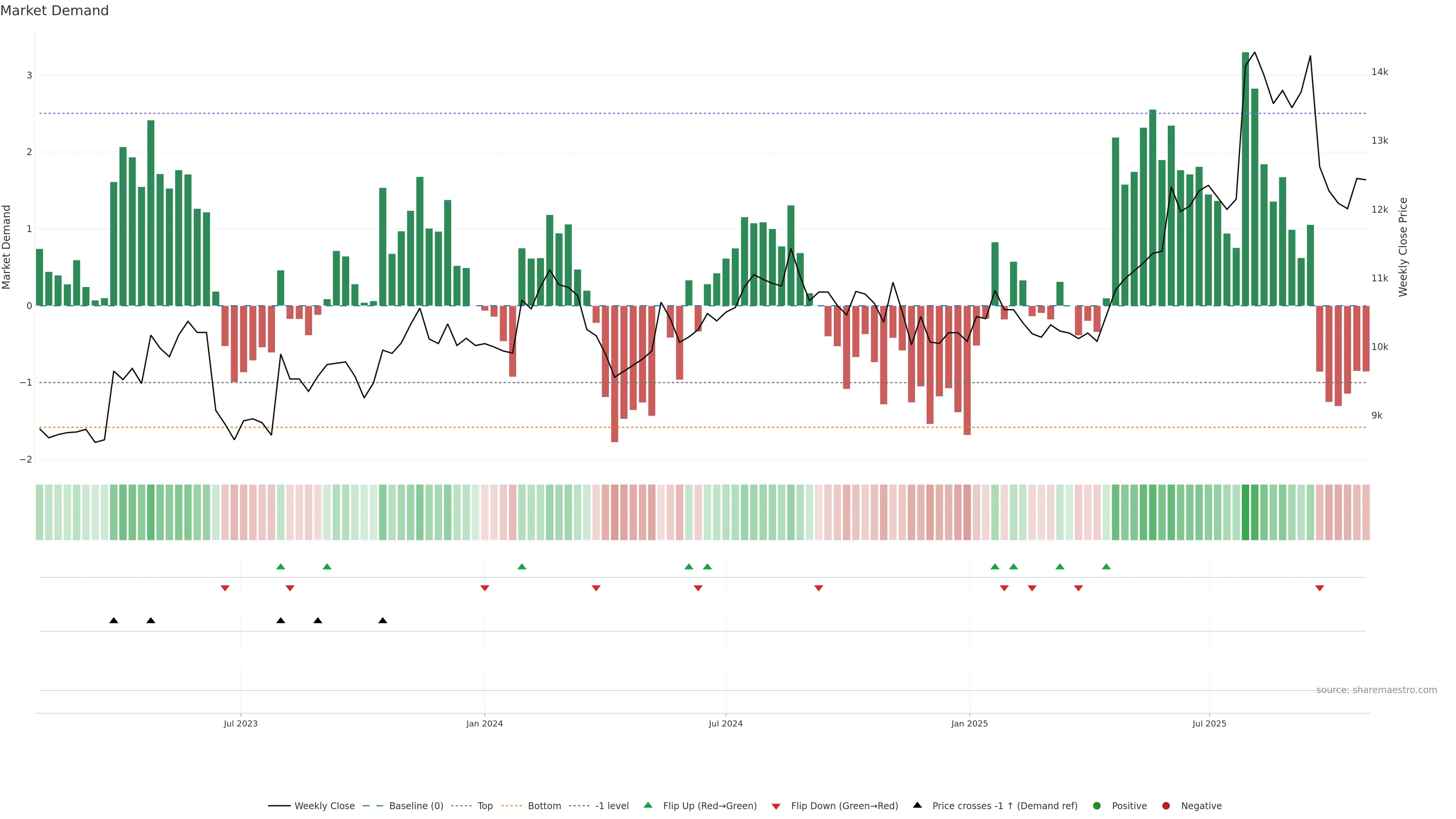1456x819 pixels.
Task: Click the Positive green circle legend icon
Action: point(1097,806)
